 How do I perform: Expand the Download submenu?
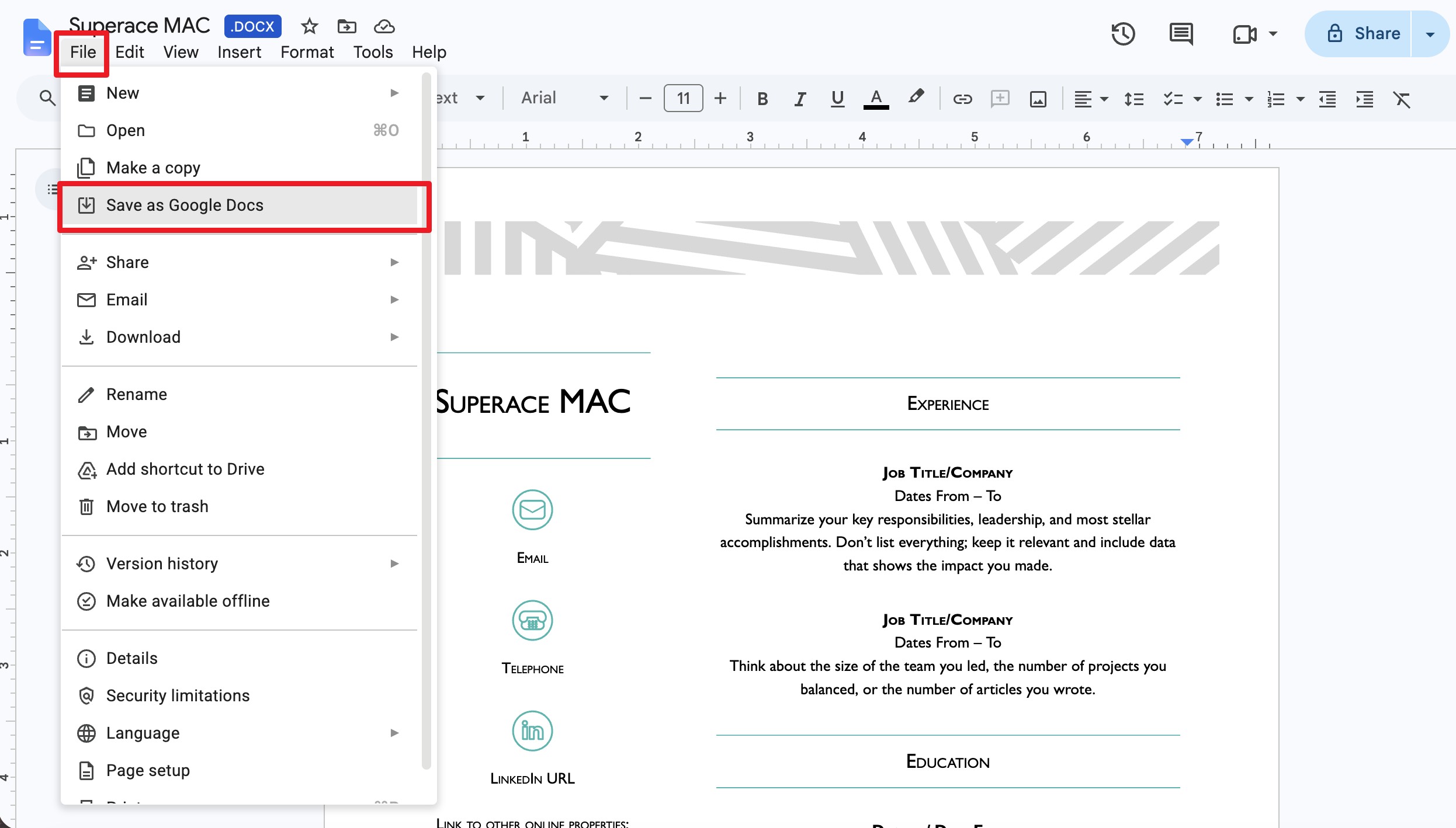(240, 337)
